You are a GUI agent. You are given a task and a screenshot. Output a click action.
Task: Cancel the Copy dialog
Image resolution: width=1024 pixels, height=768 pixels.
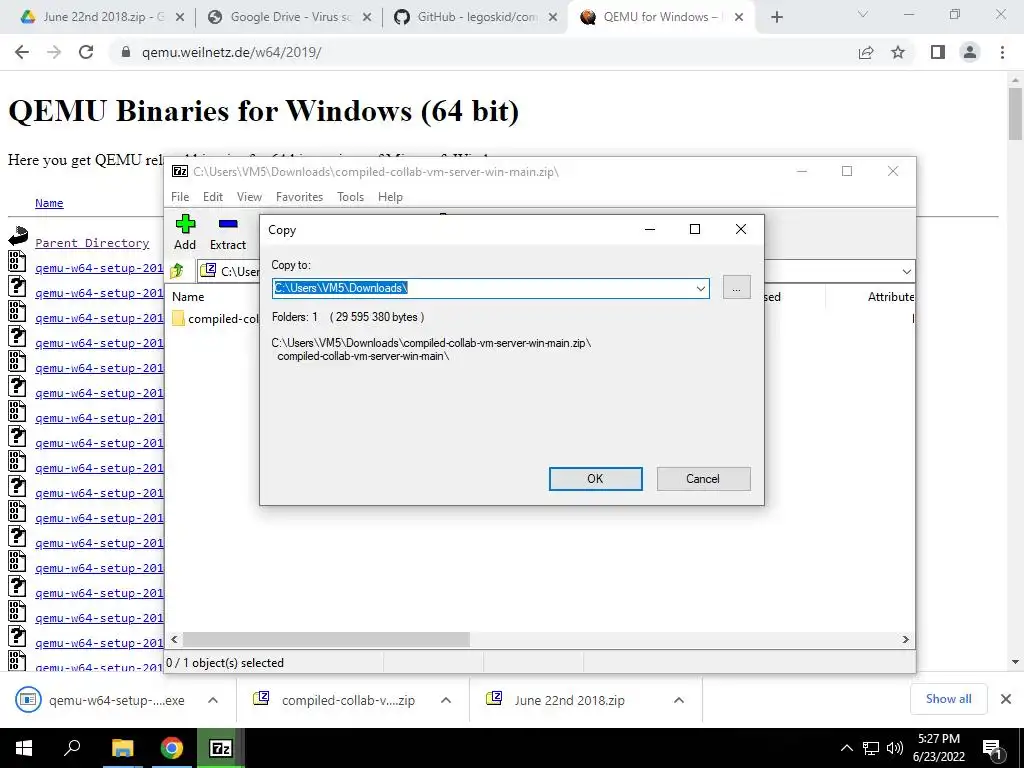pos(703,479)
